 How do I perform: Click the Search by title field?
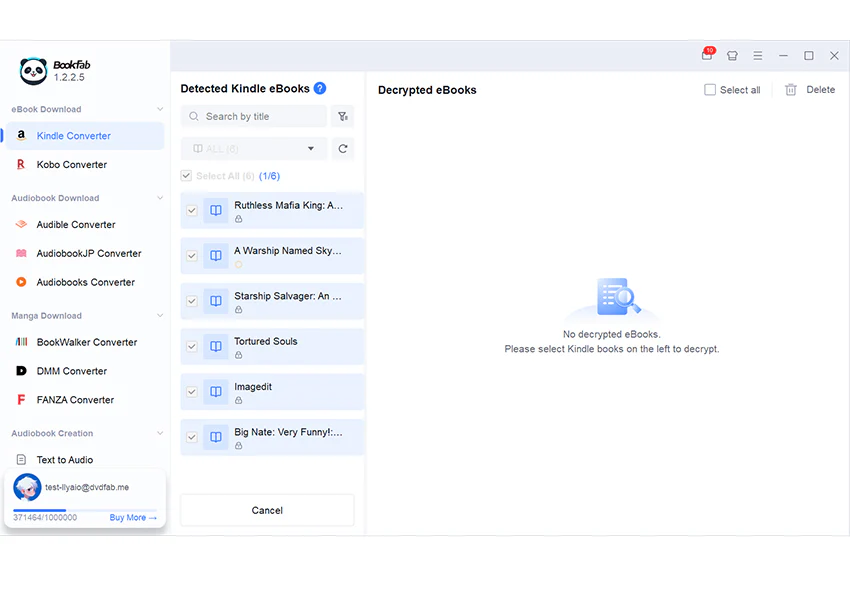click(254, 117)
